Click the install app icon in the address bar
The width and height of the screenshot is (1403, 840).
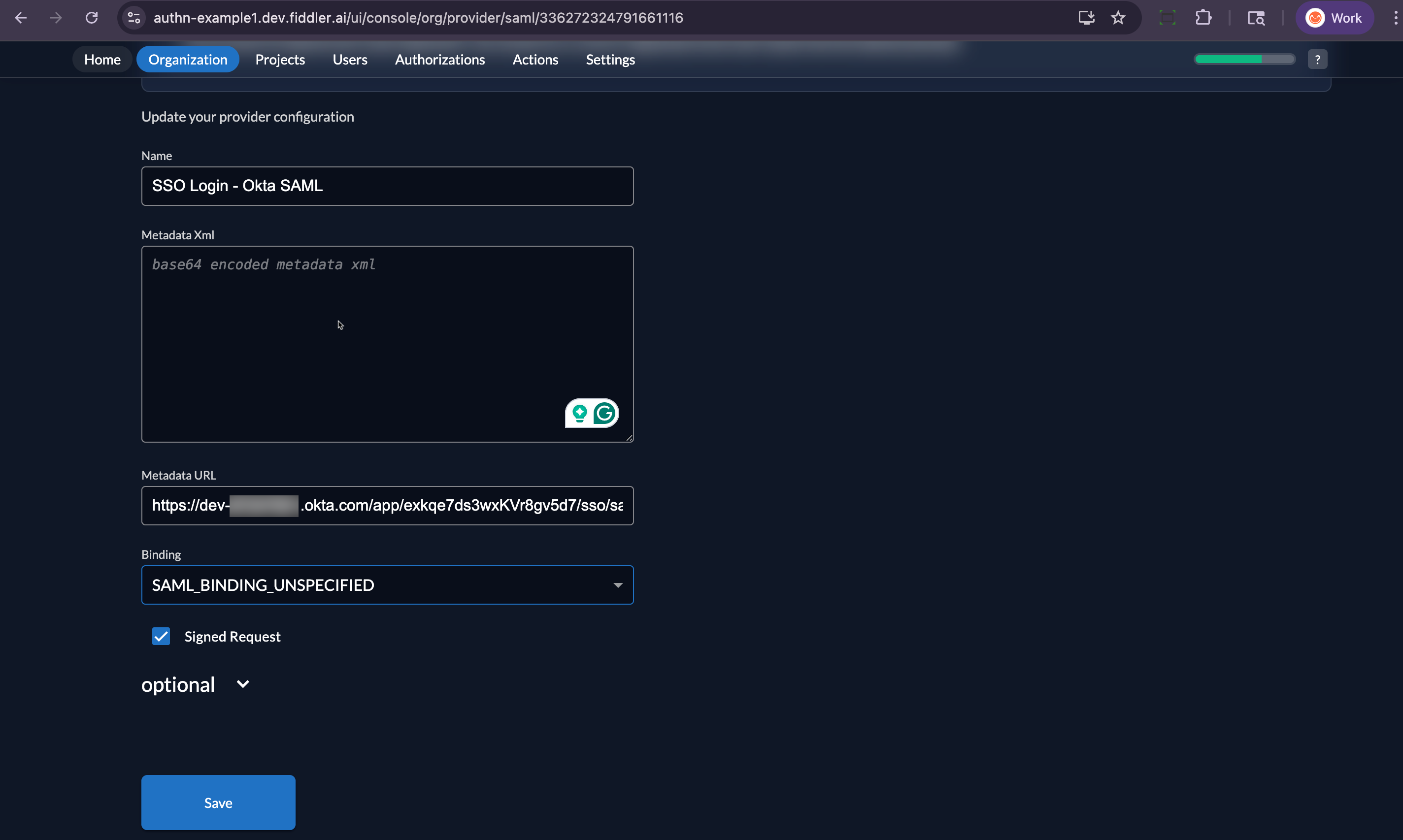click(1085, 18)
